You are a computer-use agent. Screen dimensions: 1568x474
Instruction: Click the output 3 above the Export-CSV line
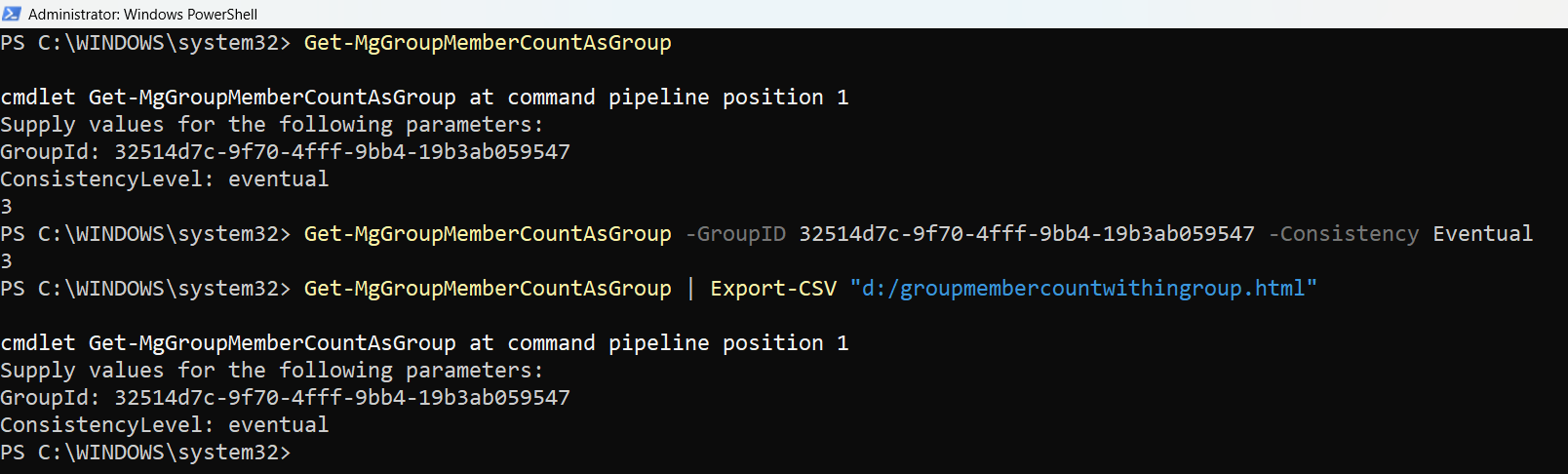pos(7,261)
